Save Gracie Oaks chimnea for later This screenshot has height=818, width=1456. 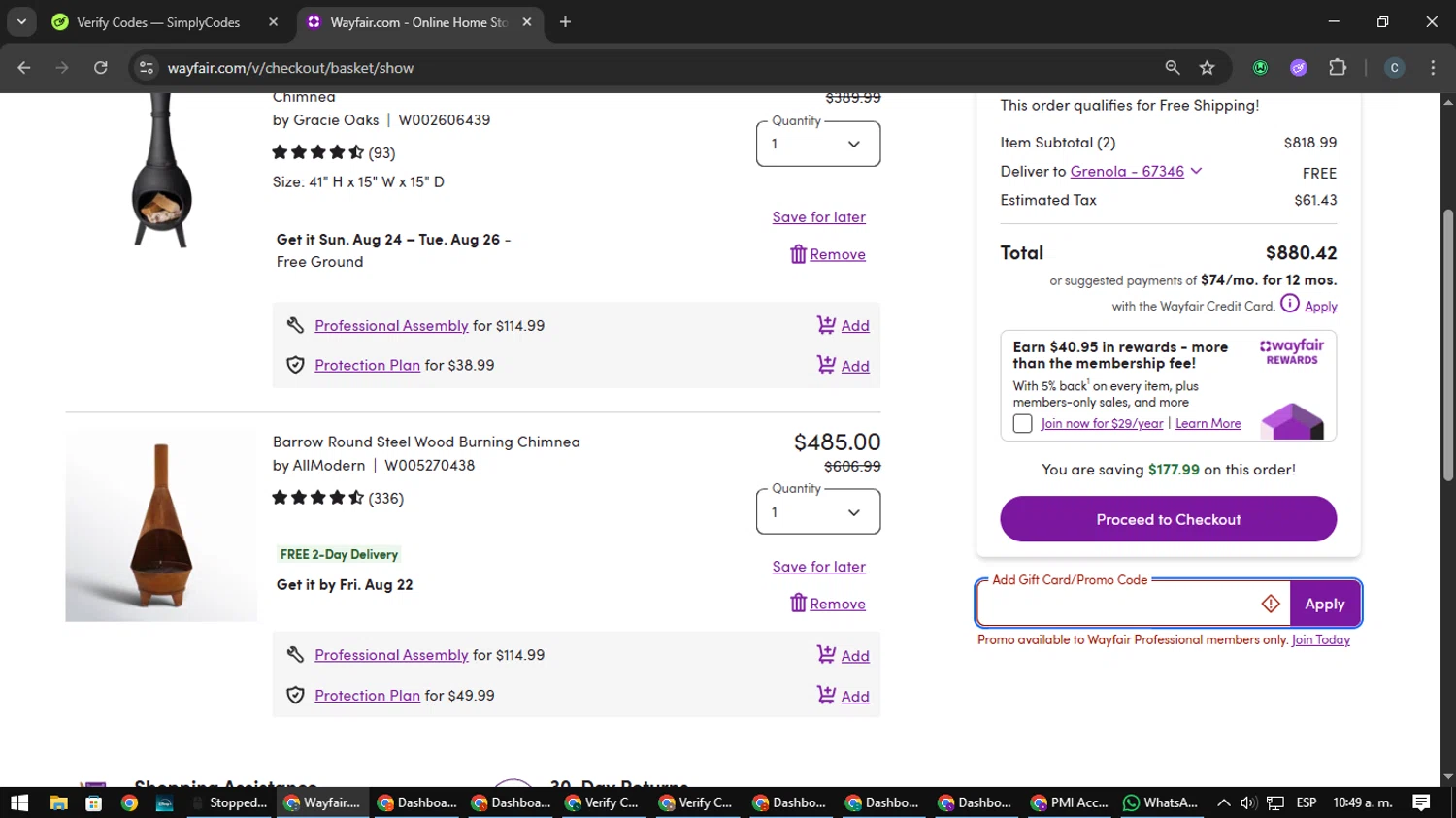(818, 217)
